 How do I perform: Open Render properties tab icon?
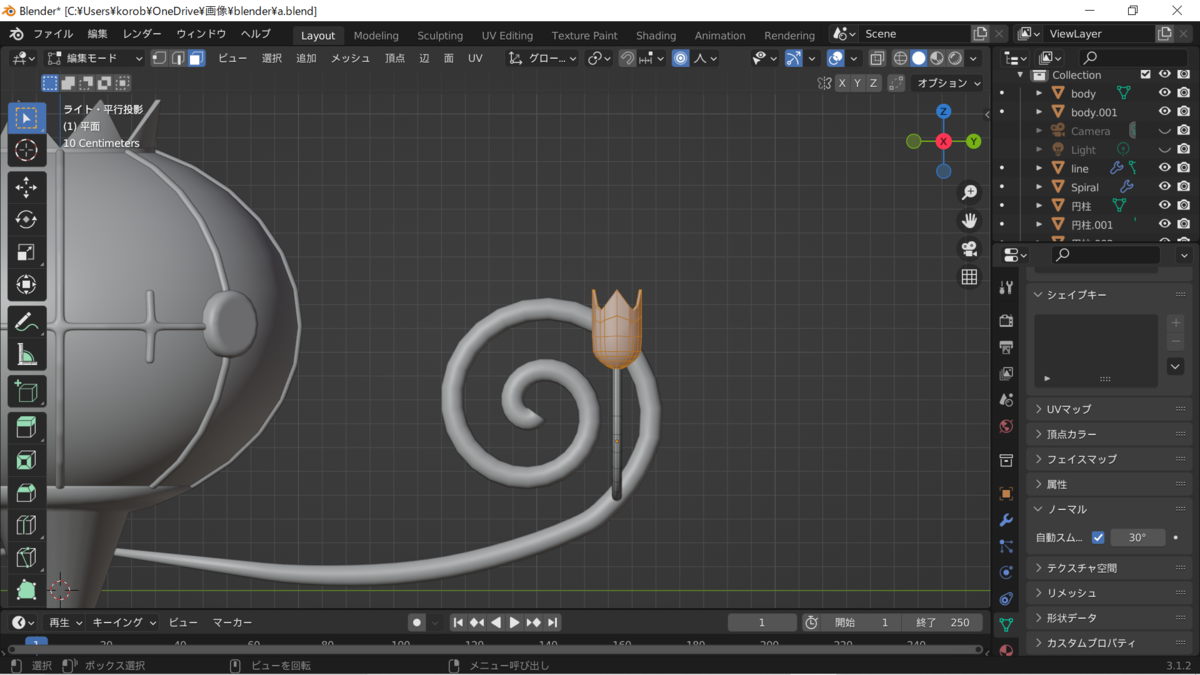click(x=1006, y=321)
